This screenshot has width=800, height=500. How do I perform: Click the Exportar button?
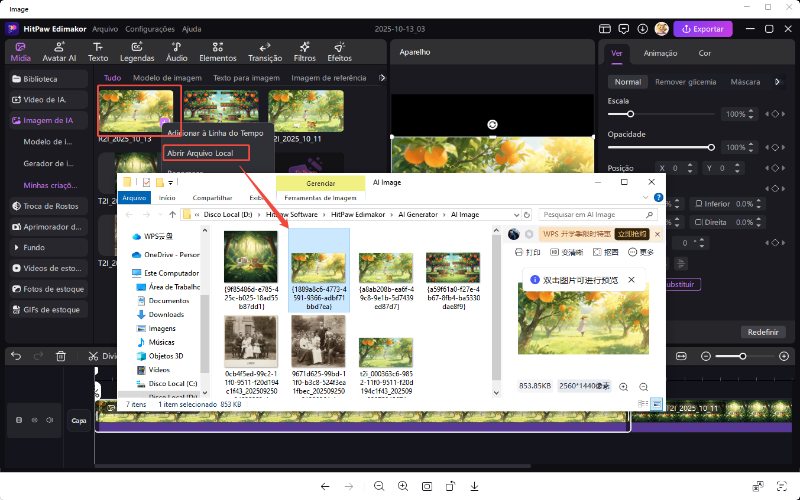[x=709, y=29]
